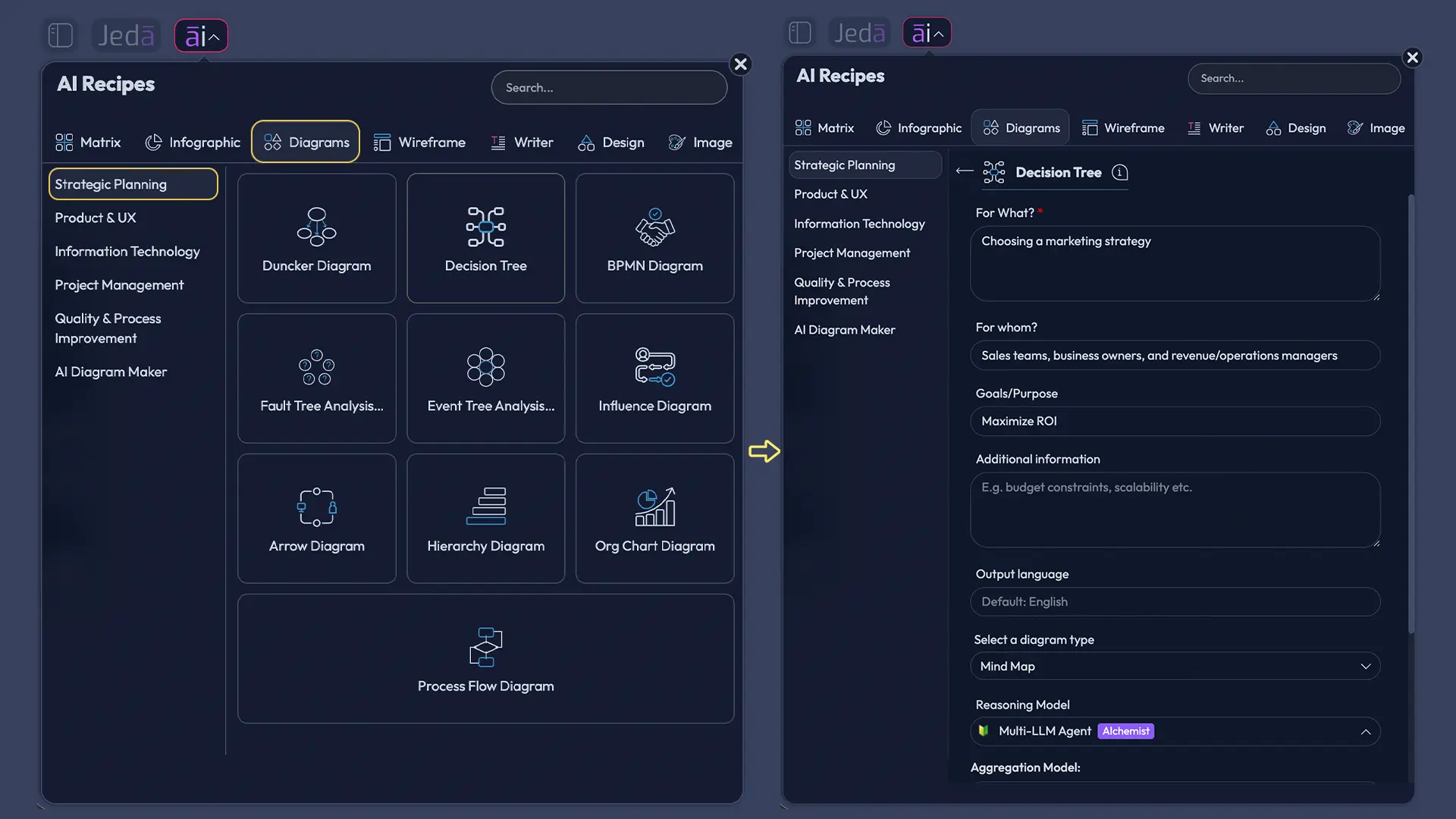Switch to Writer tab in left panel

[x=522, y=142]
